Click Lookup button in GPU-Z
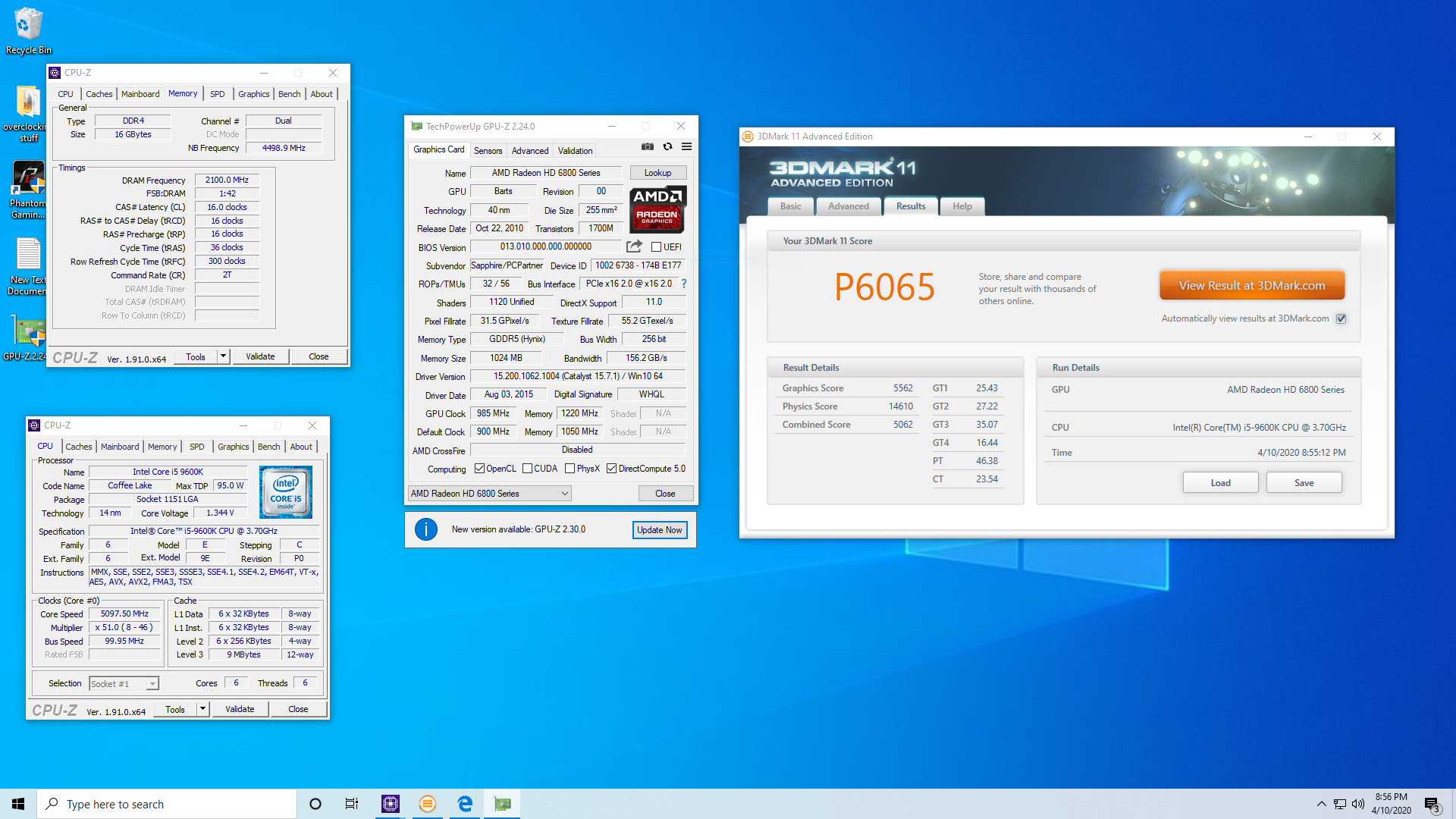Screen dimensions: 1456x819 point(657,173)
